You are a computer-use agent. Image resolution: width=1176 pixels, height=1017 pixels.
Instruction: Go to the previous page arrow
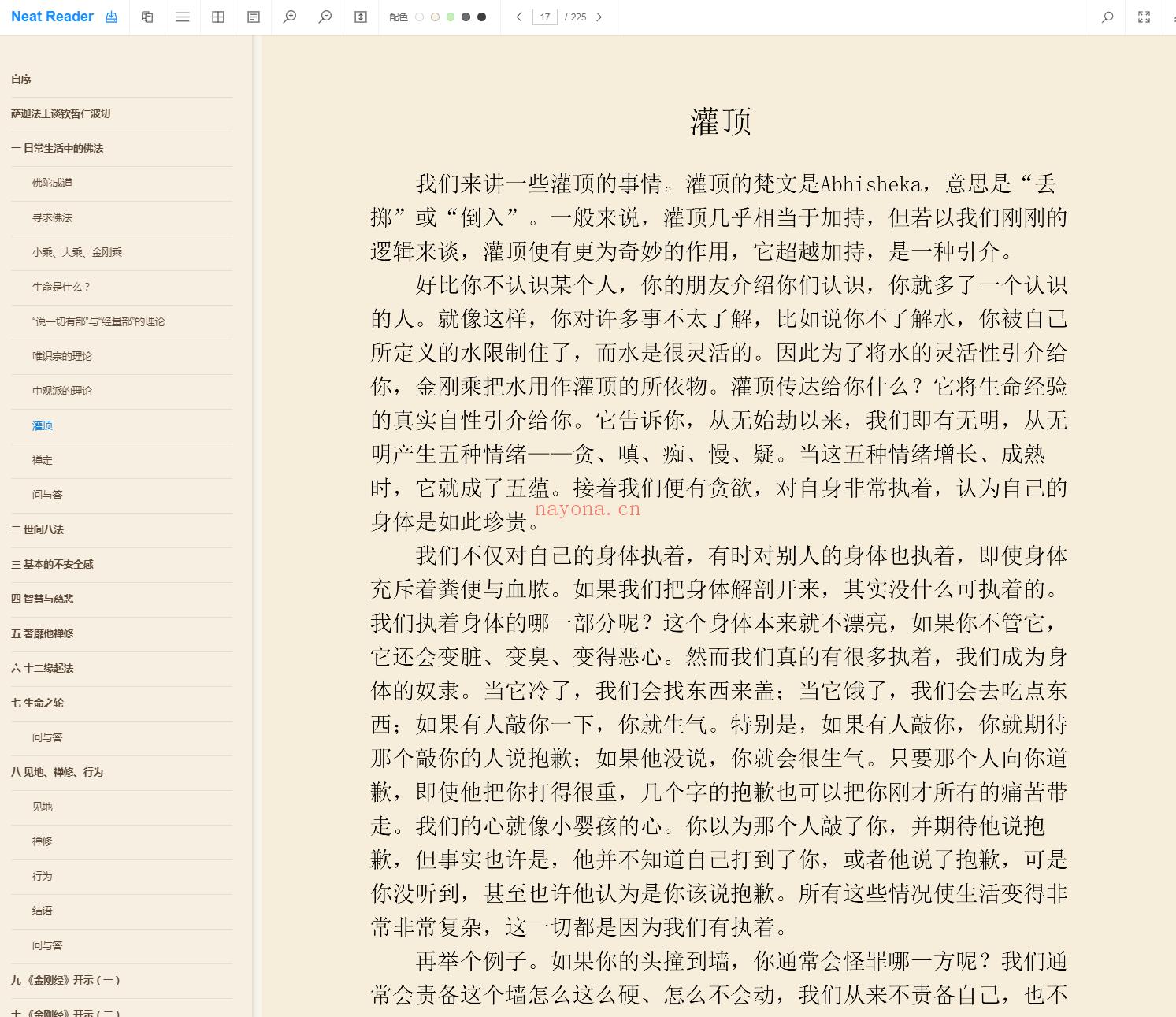pyautogui.click(x=518, y=17)
